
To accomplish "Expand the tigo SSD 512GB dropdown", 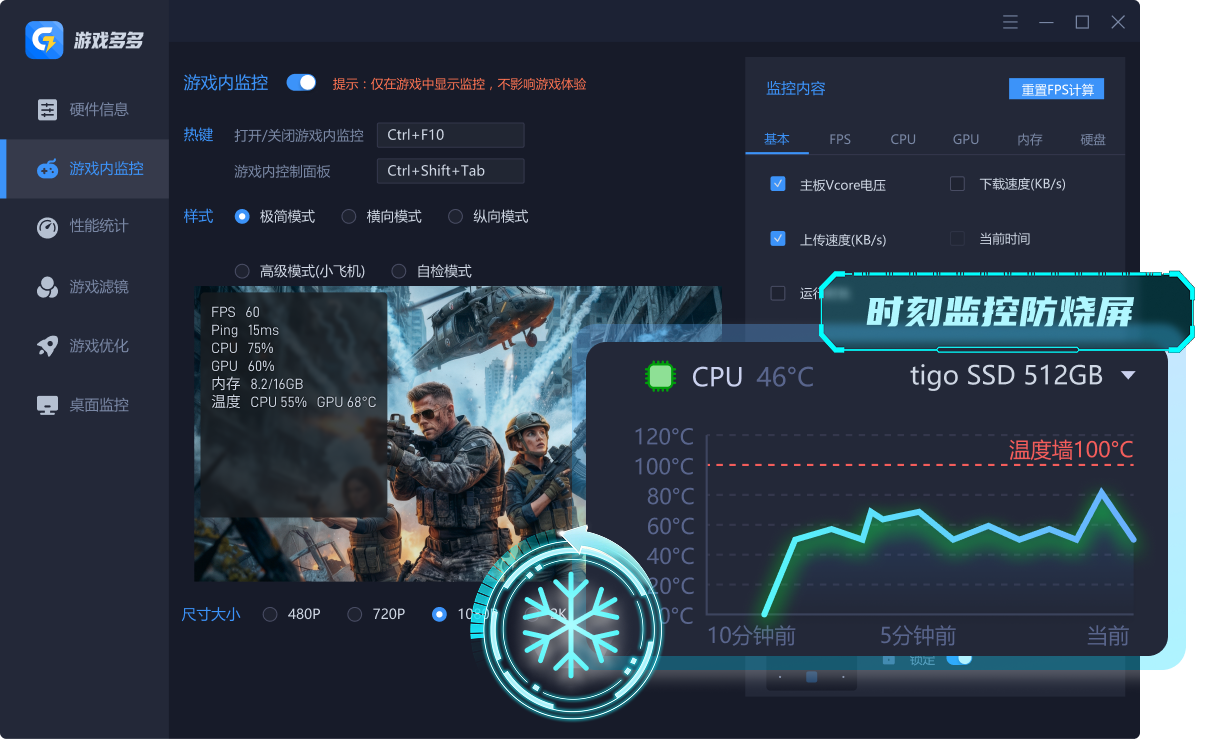I will tap(1129, 376).
